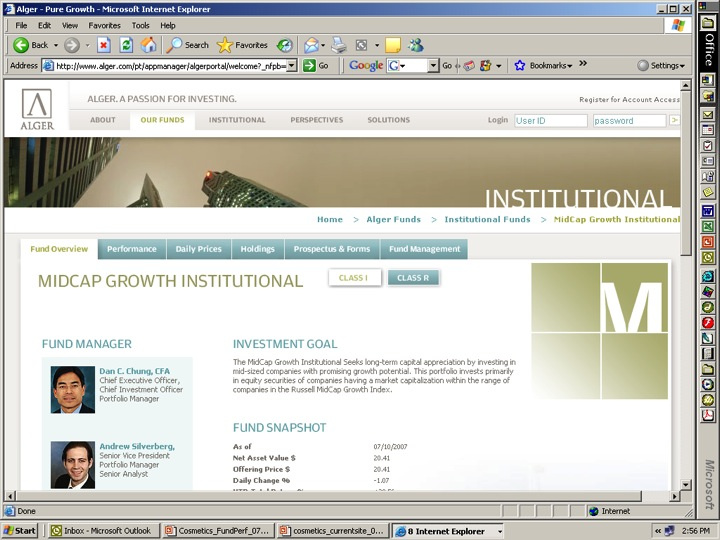Expand the Back button history dropdown
The width and height of the screenshot is (720, 540).
point(56,45)
